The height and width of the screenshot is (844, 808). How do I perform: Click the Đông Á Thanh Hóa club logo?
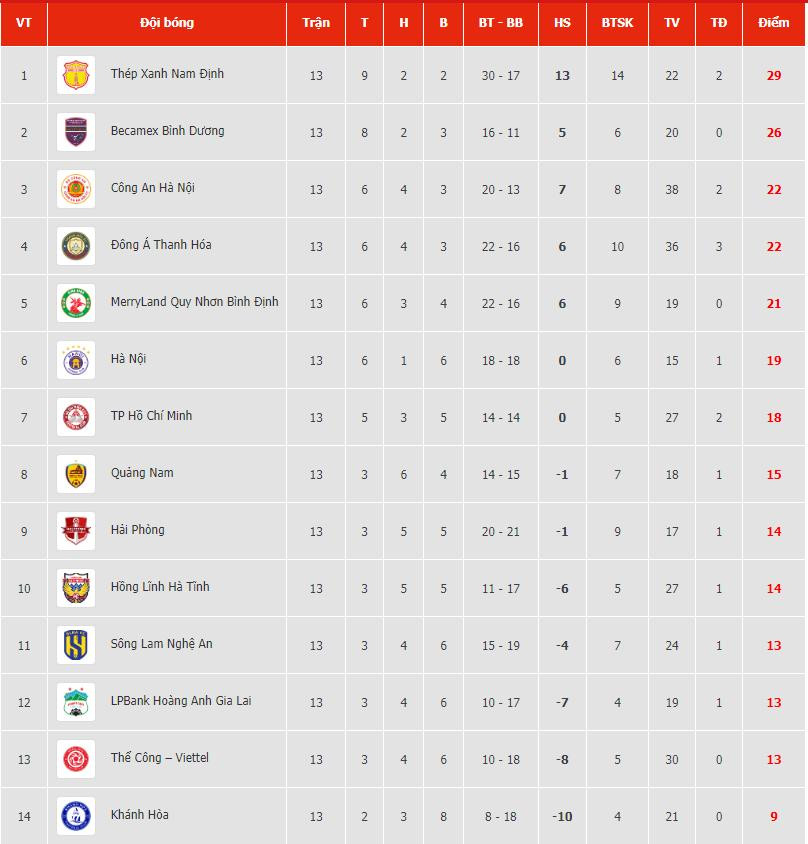[76, 246]
